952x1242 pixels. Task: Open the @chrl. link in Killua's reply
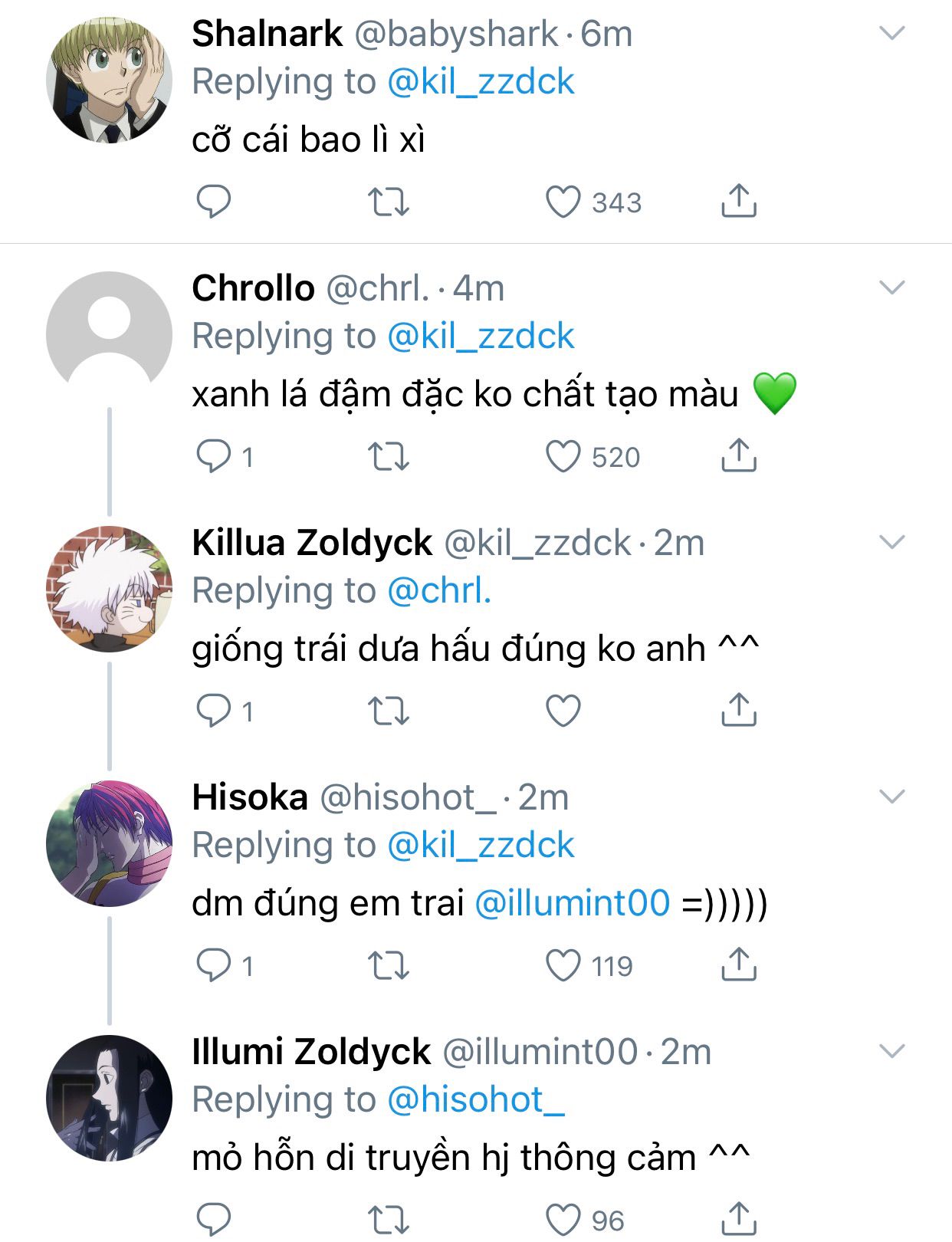click(x=439, y=590)
